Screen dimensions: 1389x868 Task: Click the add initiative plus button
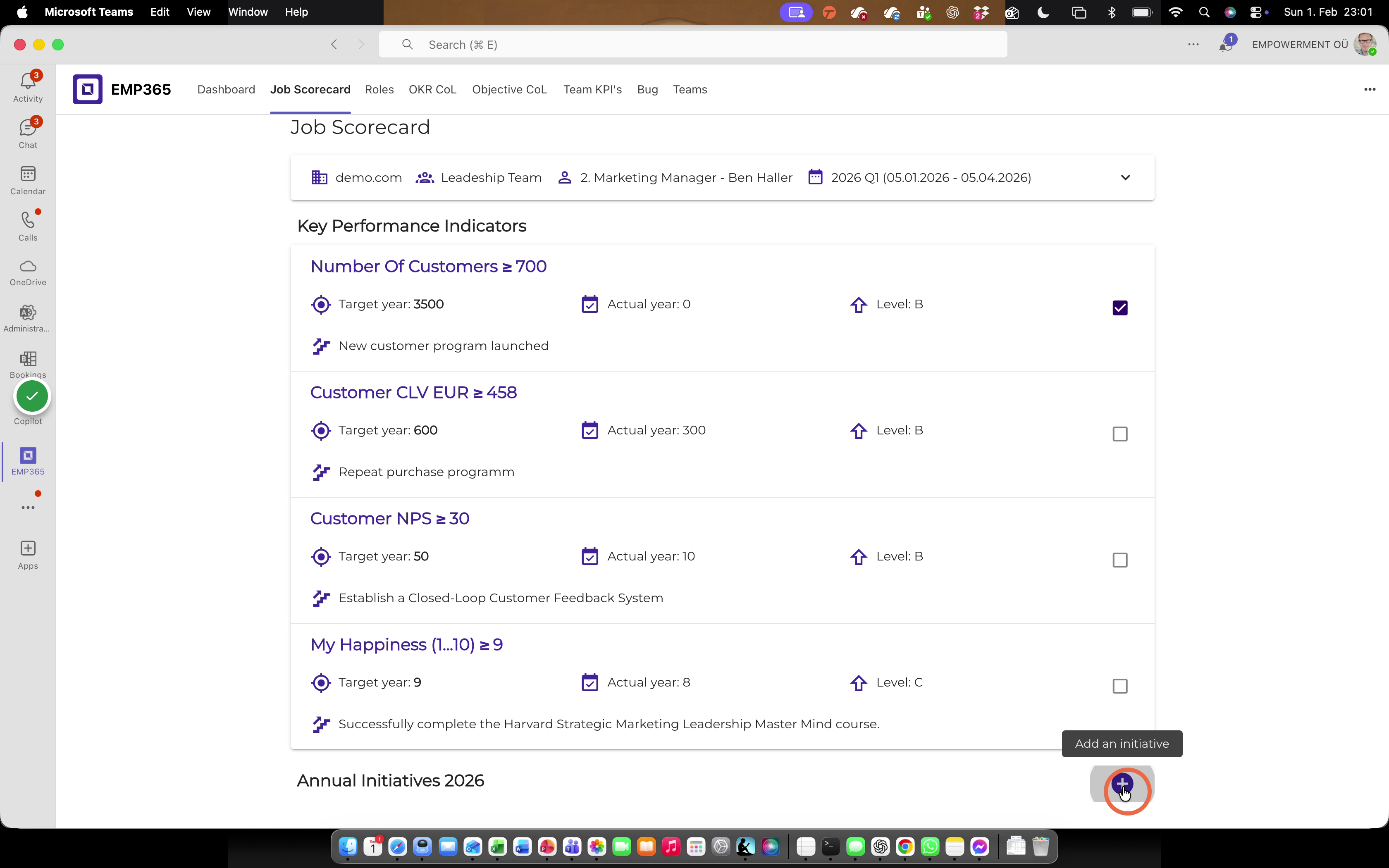click(1122, 784)
